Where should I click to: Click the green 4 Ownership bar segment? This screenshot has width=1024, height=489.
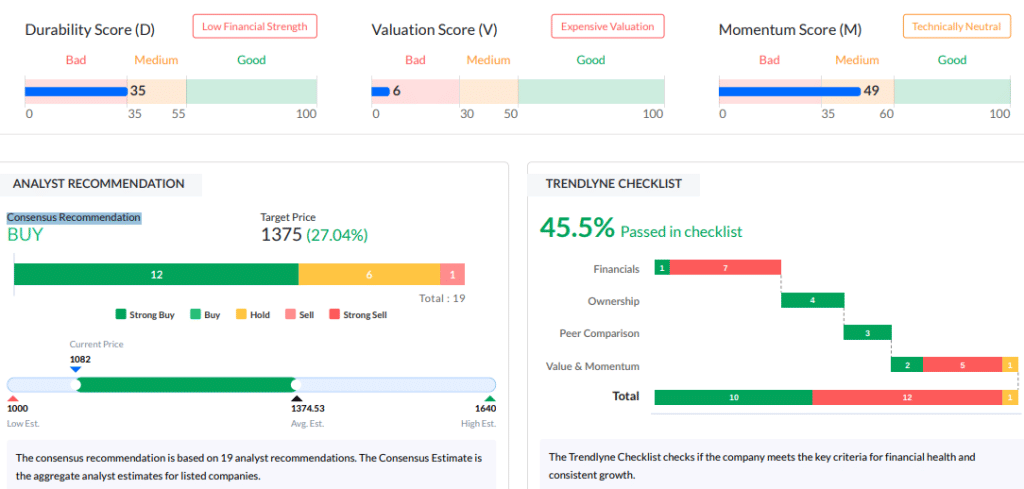(812, 301)
